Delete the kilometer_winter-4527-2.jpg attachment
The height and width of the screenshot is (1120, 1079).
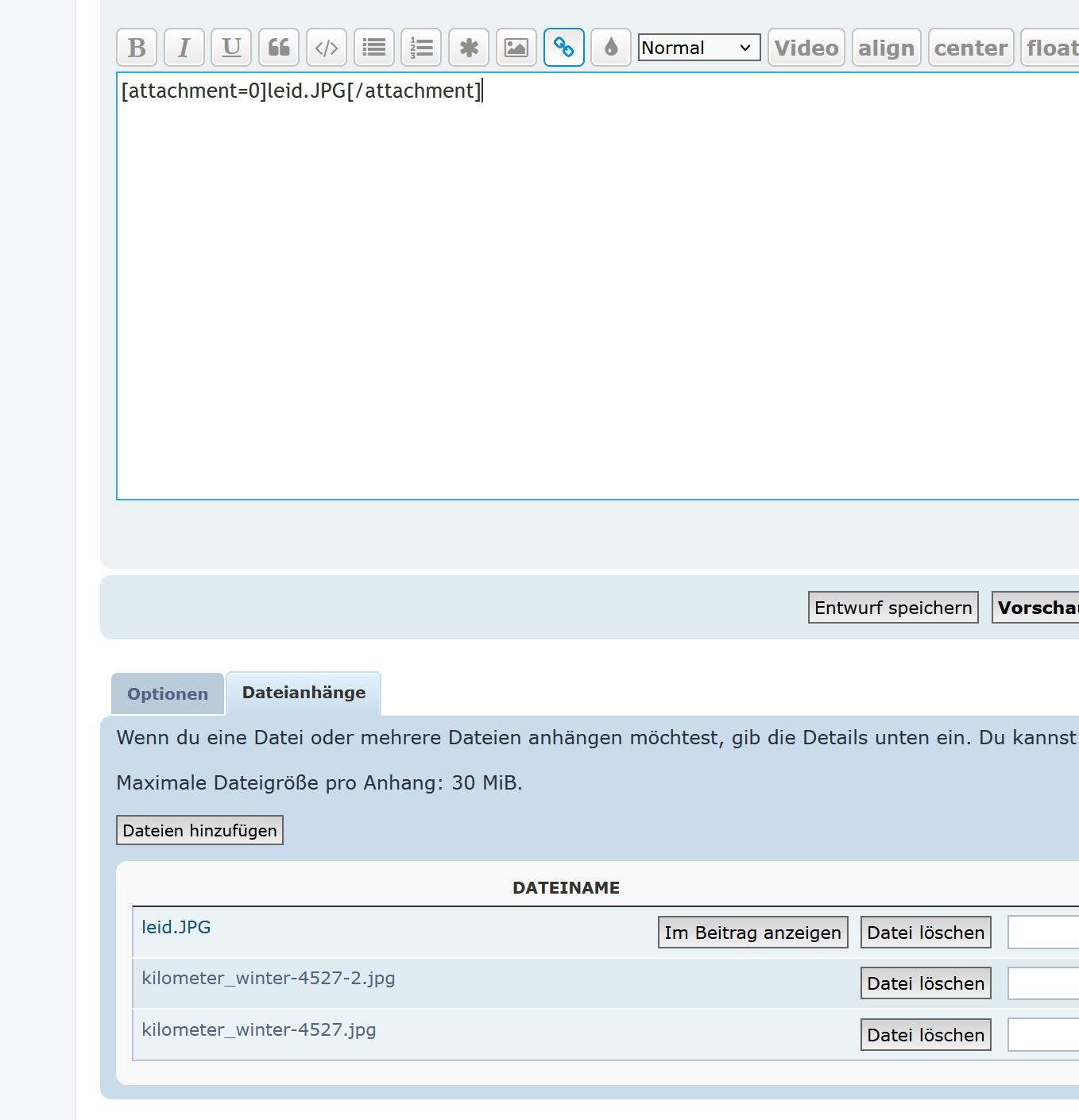pyautogui.click(x=926, y=983)
